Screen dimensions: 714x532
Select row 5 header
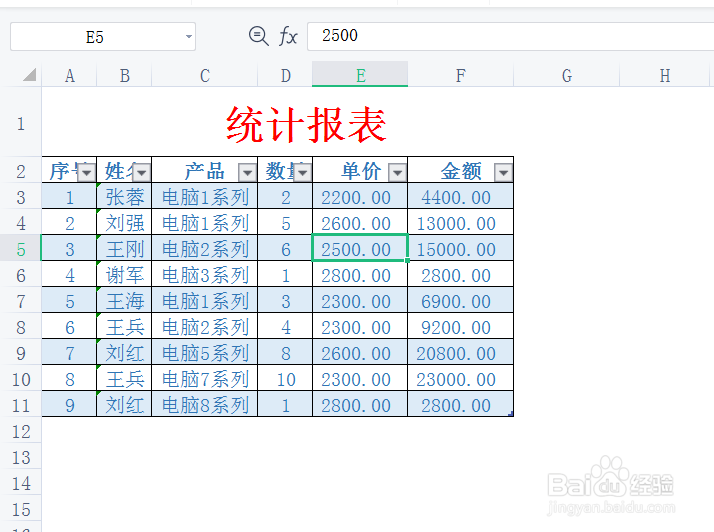pyautogui.click(x=20, y=249)
